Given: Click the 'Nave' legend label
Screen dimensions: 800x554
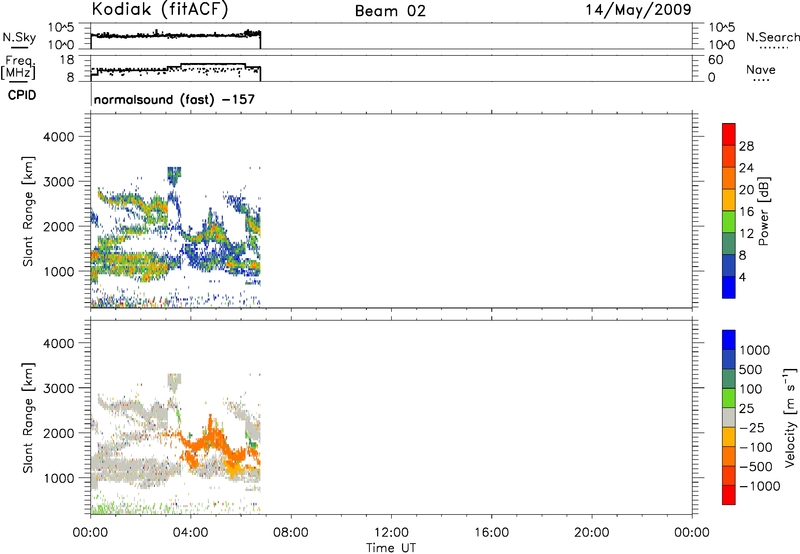Looking at the screenshot, I should click(x=761, y=70).
